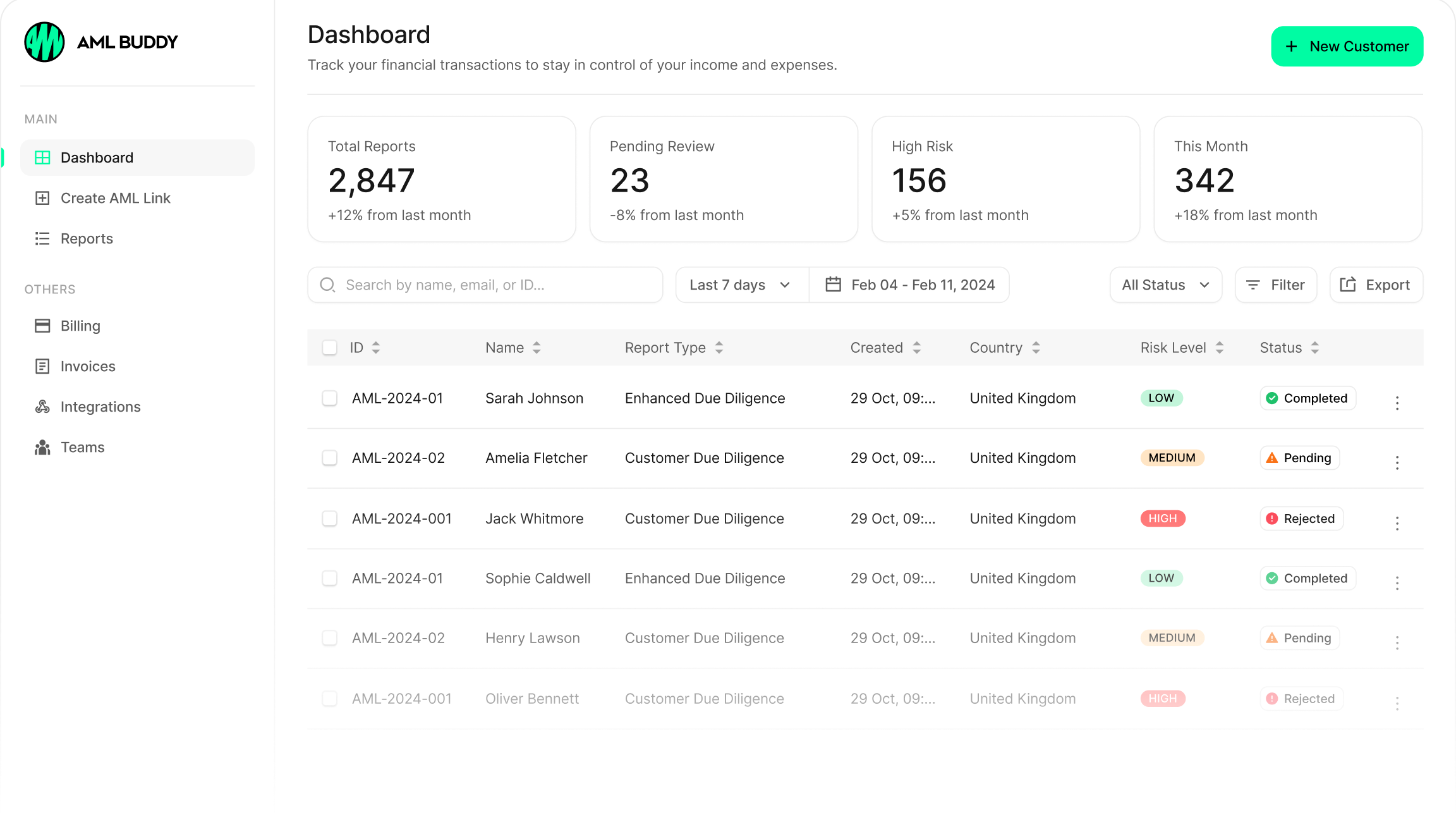Viewport: 1456px width, 822px height.
Task: Sort table by Created column arrows
Action: pyautogui.click(x=917, y=348)
